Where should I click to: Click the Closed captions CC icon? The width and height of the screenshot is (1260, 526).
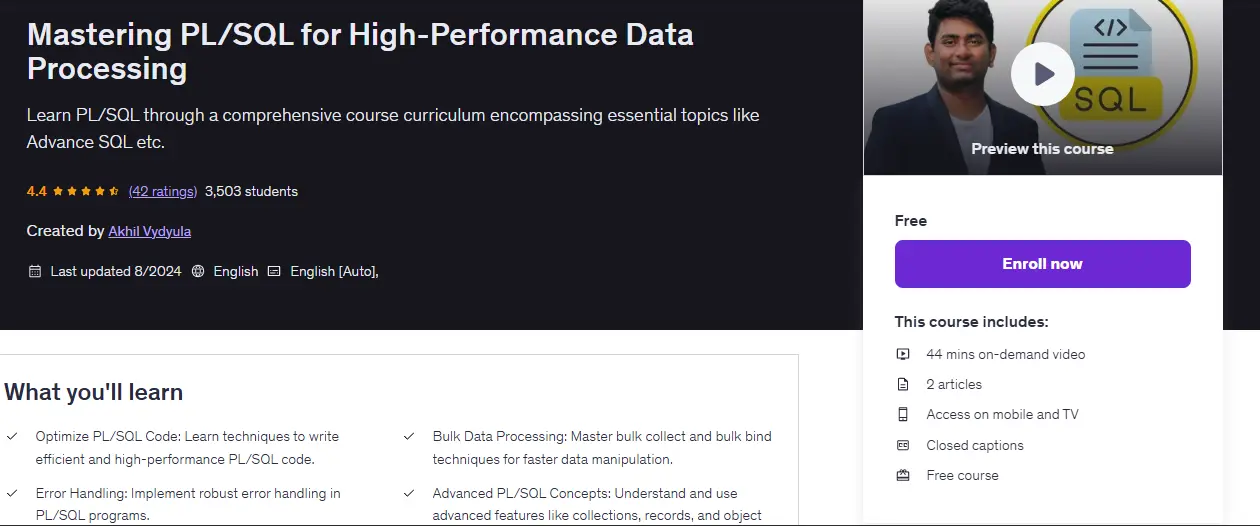(x=903, y=445)
